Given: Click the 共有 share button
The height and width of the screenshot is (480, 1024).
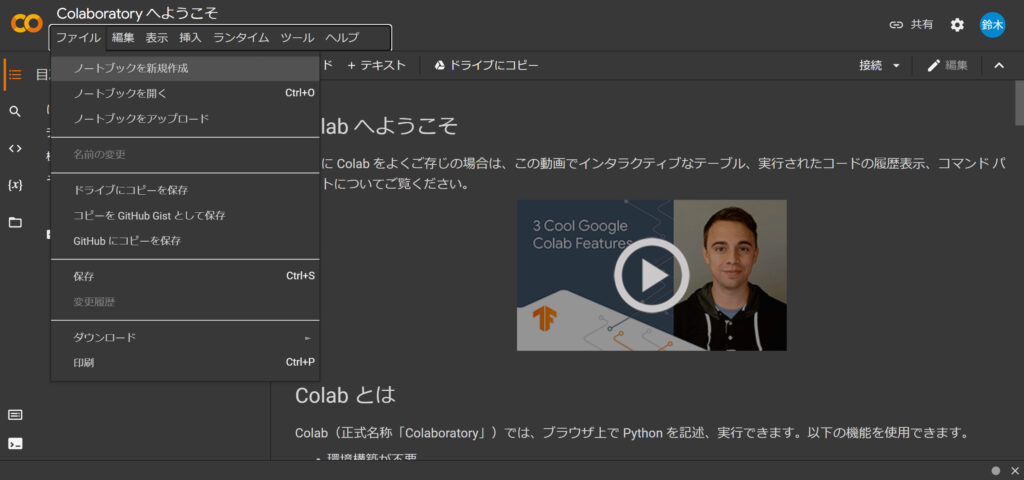Looking at the screenshot, I should 912,25.
